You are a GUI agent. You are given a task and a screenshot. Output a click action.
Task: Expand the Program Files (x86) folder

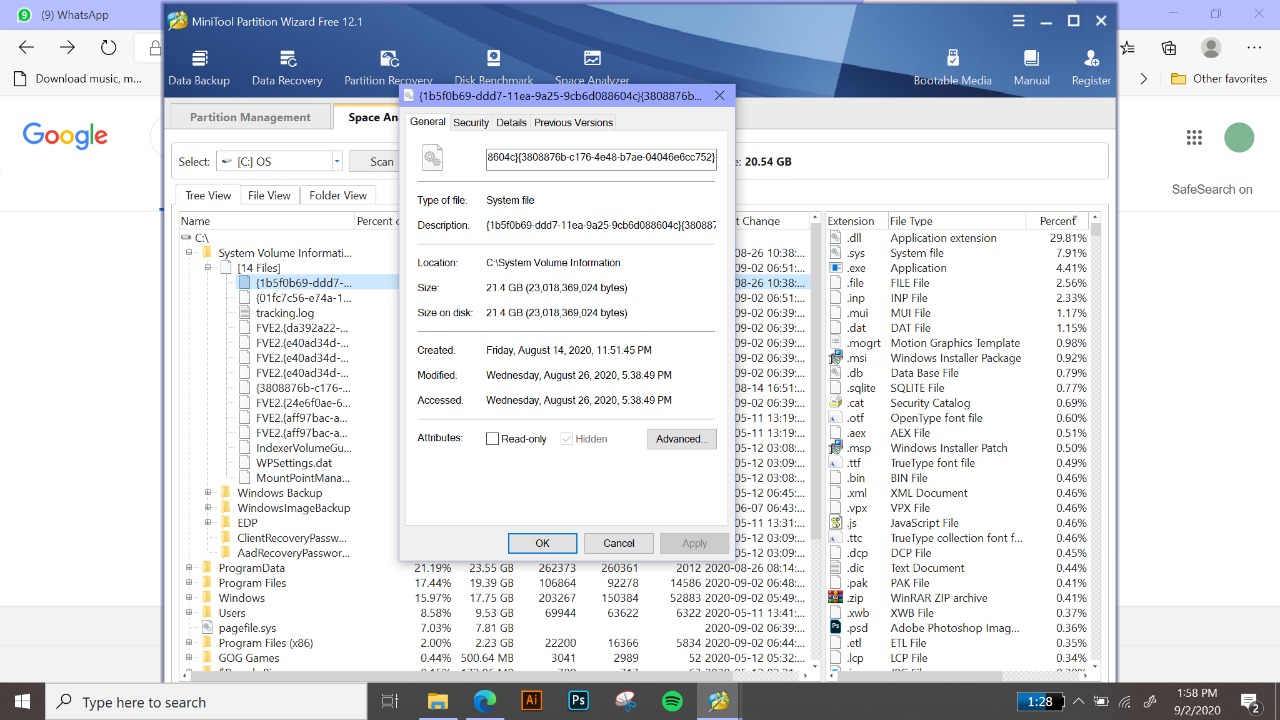(189, 643)
